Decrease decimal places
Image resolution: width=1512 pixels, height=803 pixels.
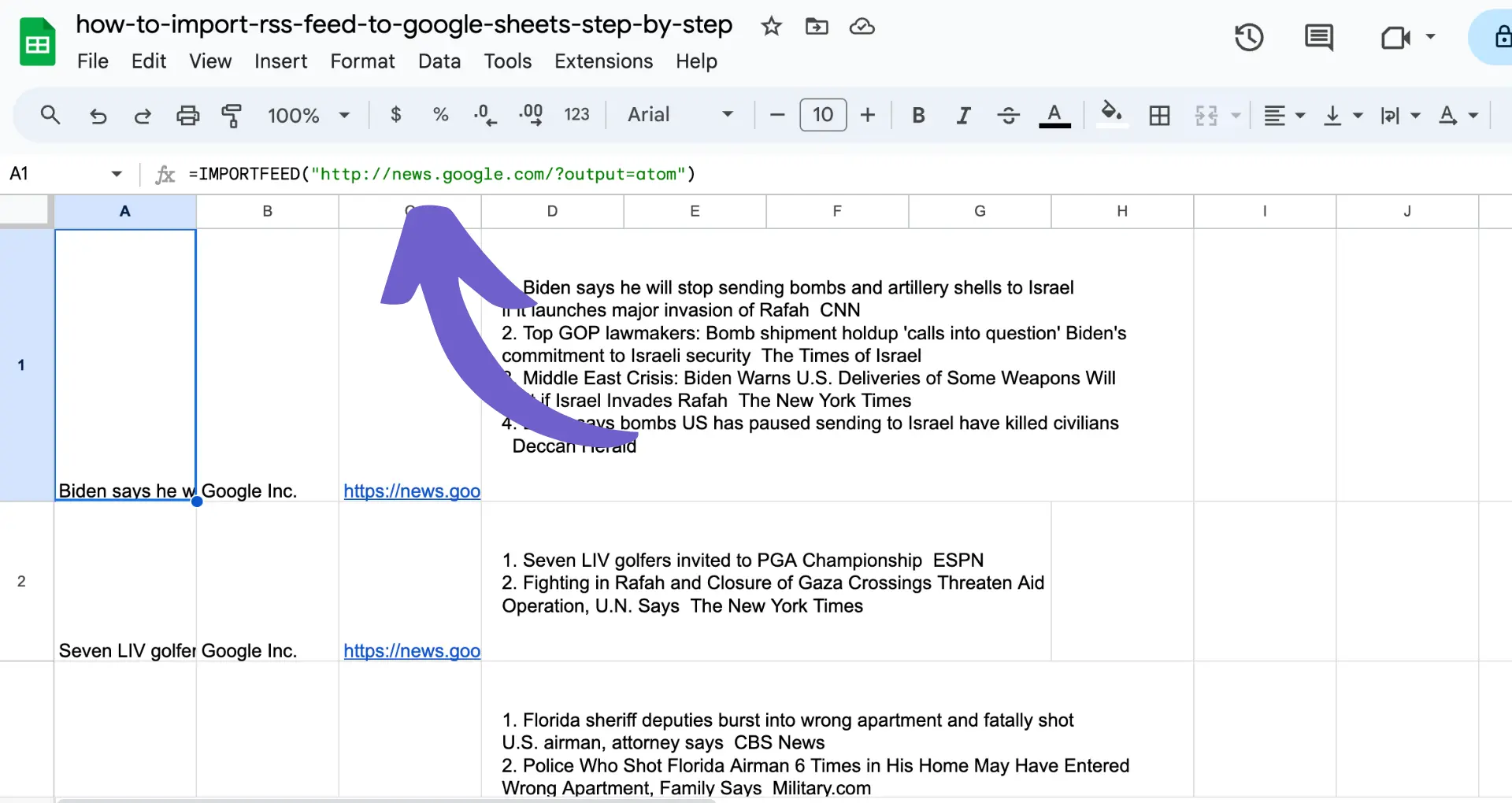[x=485, y=116]
